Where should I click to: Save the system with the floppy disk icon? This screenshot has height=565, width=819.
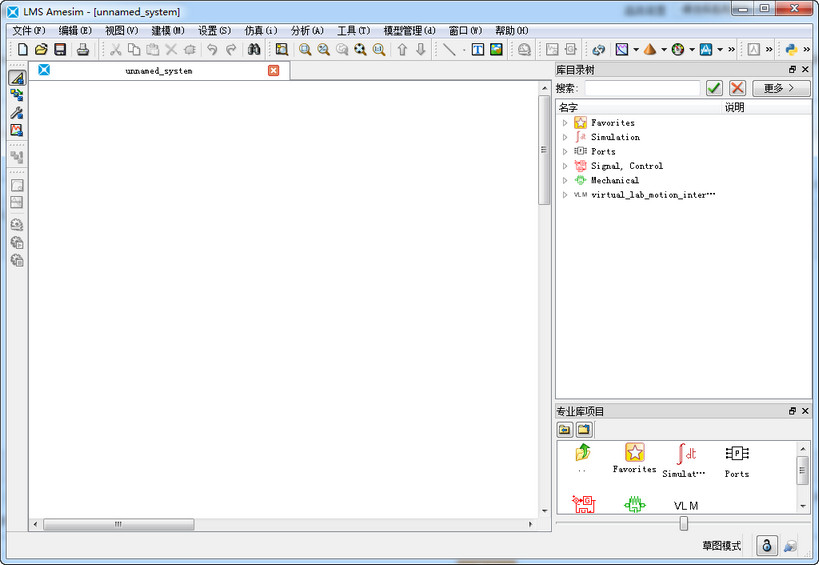[x=60, y=50]
